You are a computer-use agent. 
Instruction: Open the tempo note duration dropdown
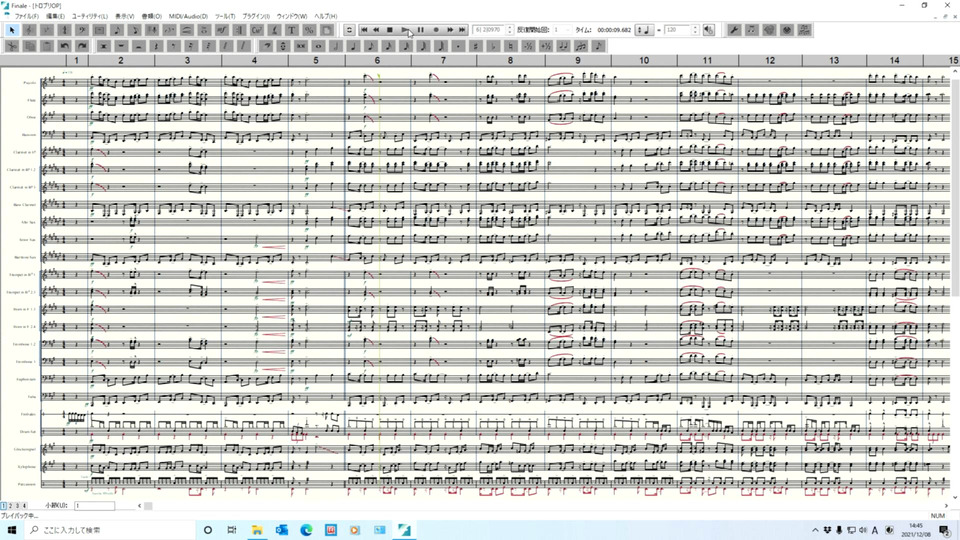[x=644, y=30]
